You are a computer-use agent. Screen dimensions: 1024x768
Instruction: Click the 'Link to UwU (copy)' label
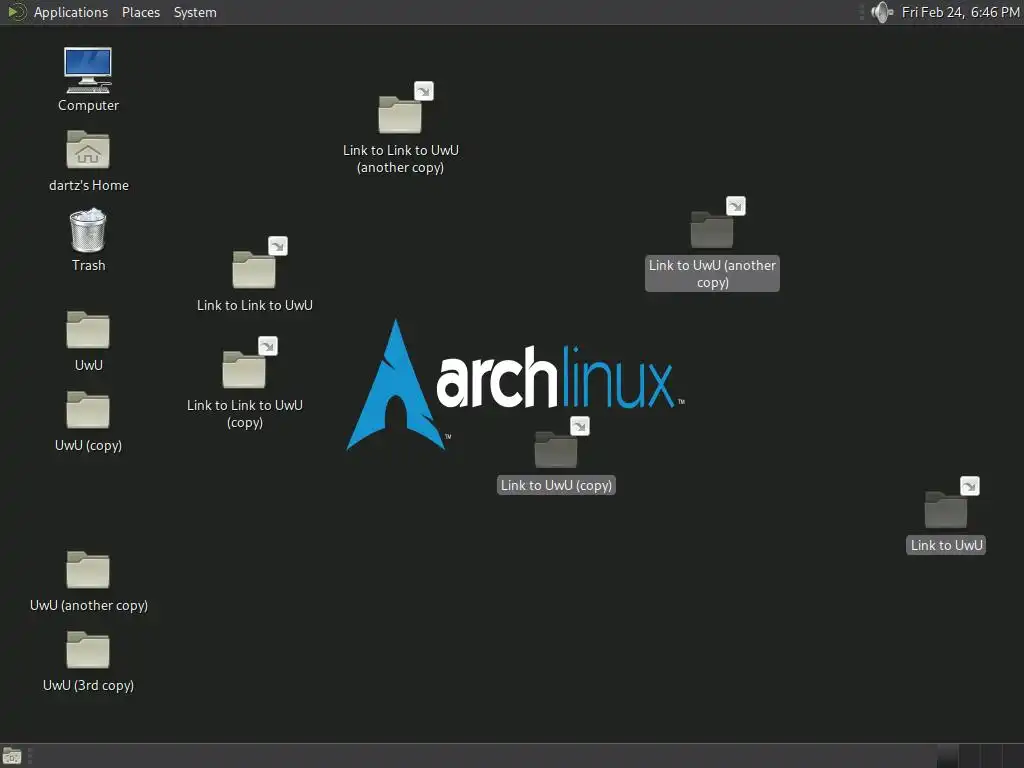556,485
